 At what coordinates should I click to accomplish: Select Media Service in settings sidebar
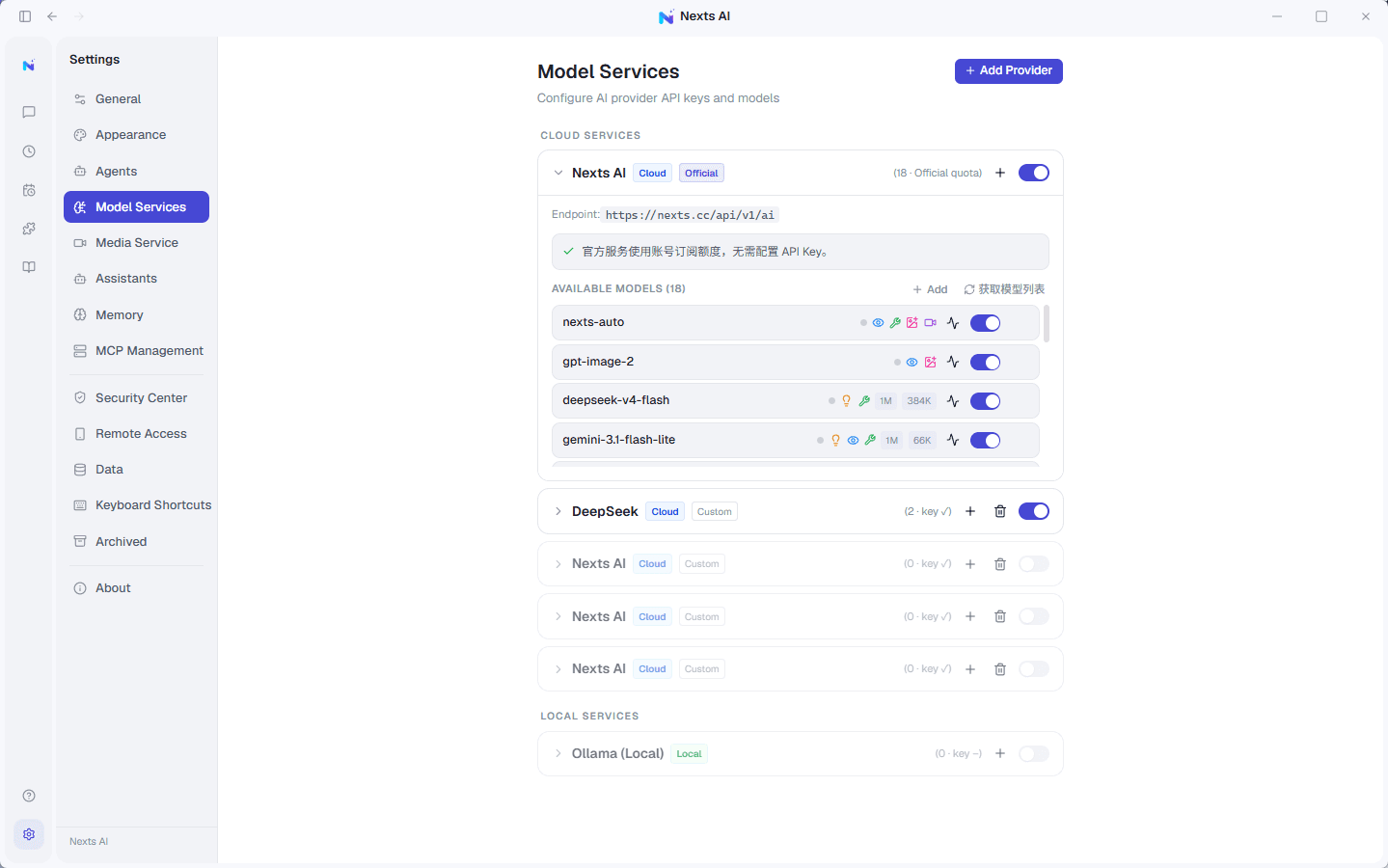pos(136,243)
